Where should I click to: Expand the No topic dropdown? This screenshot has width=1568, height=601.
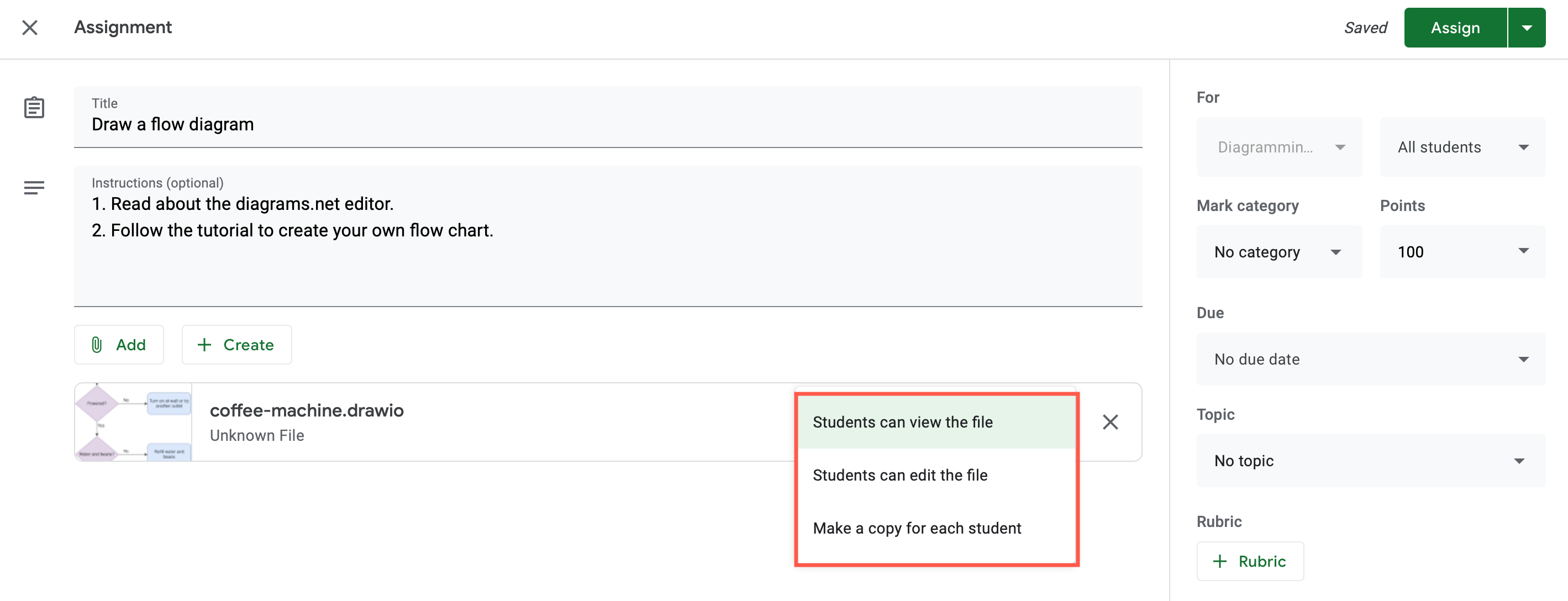pos(1370,461)
